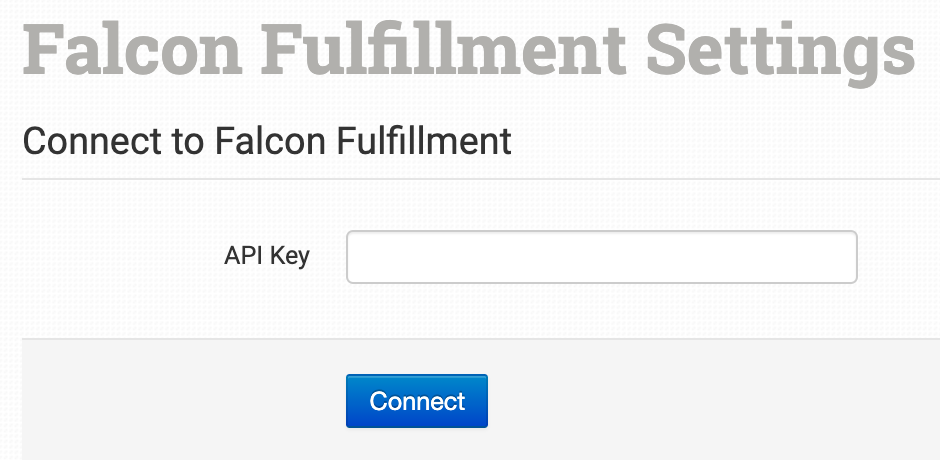Click Falcon Fulfillment in the section heading

tap(363, 141)
